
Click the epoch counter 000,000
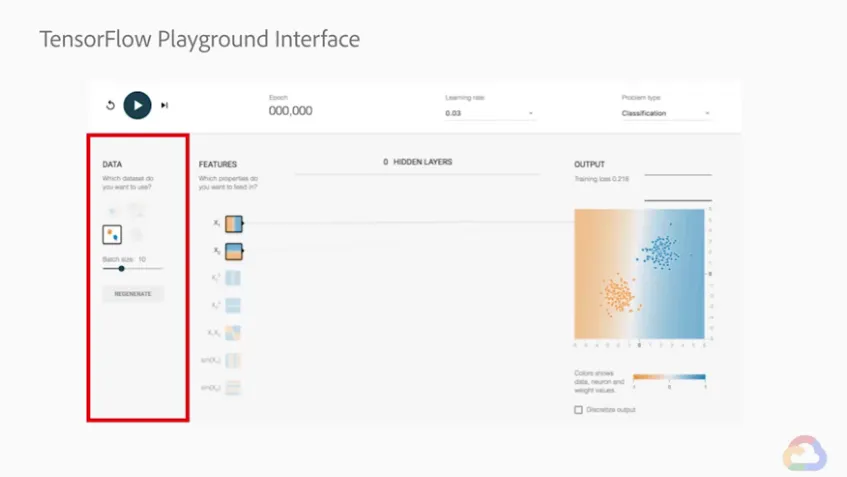coord(291,111)
